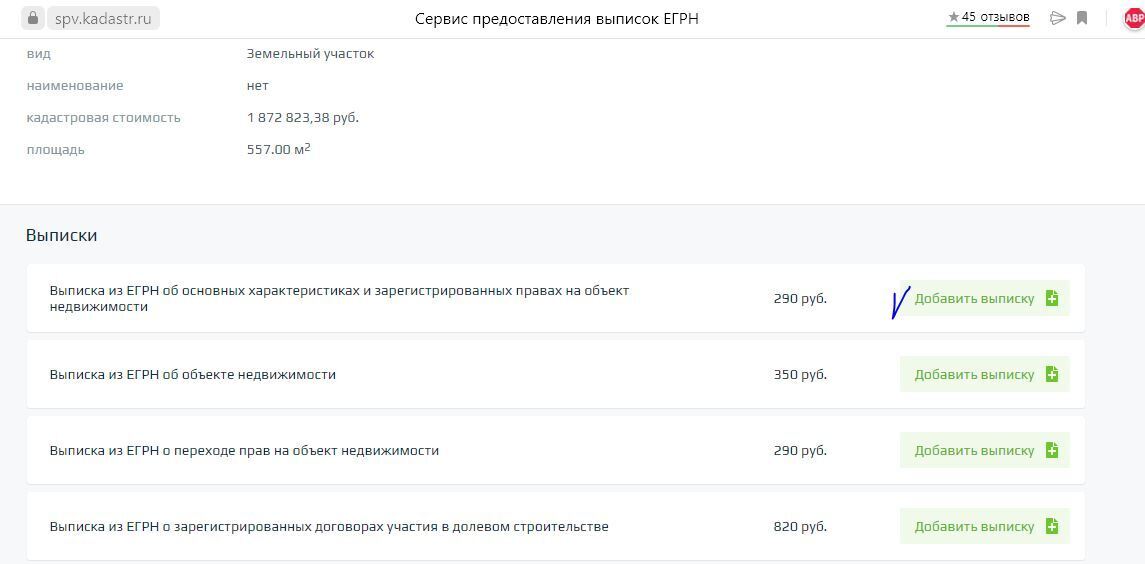Select row о переходе прав на объект
This screenshot has width=1145, height=564.
pyautogui.click(x=244, y=450)
